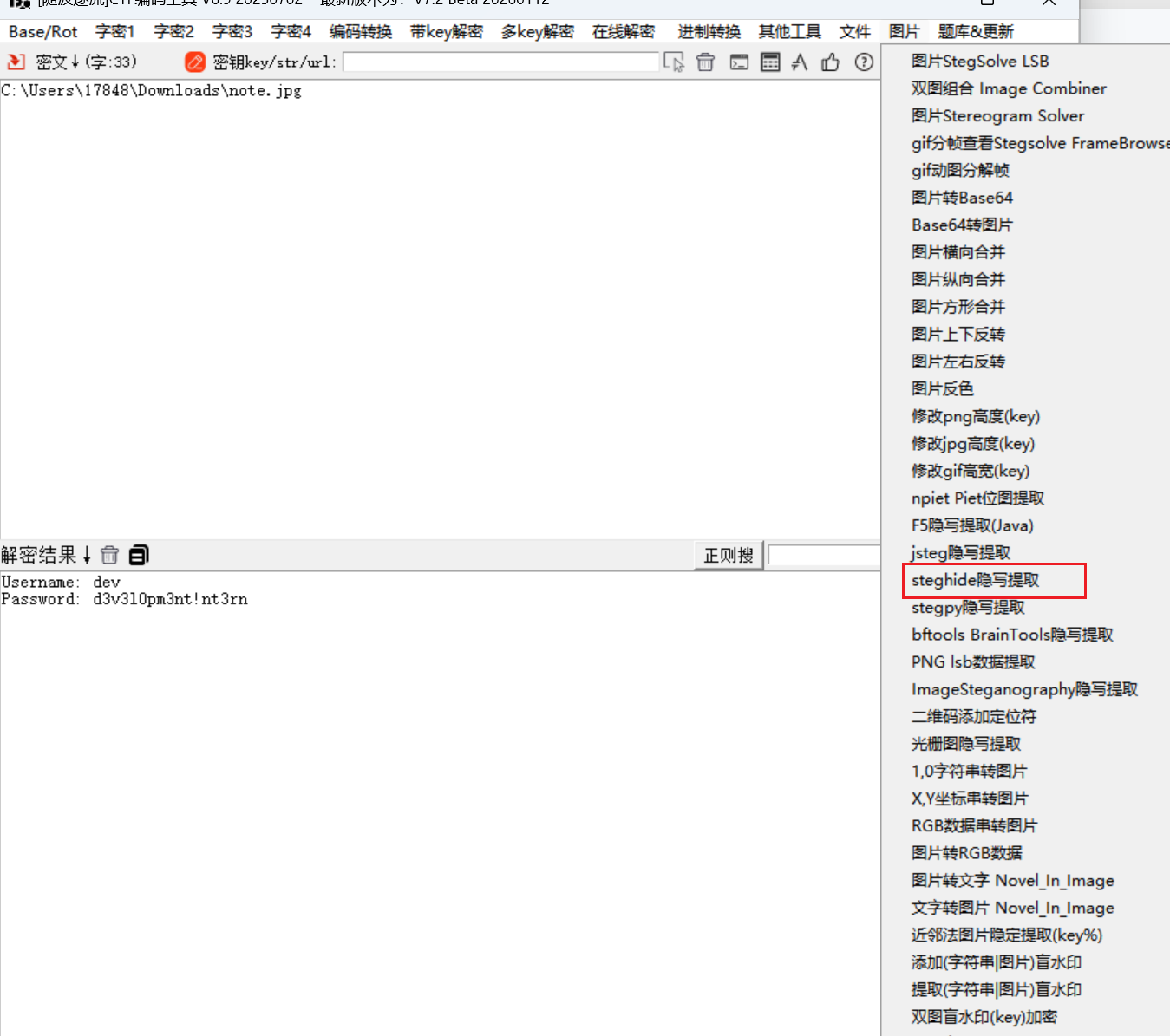This screenshot has height=1036, width=1170.
Task: Click the cursor selection icon after key field
Action: coord(674,62)
